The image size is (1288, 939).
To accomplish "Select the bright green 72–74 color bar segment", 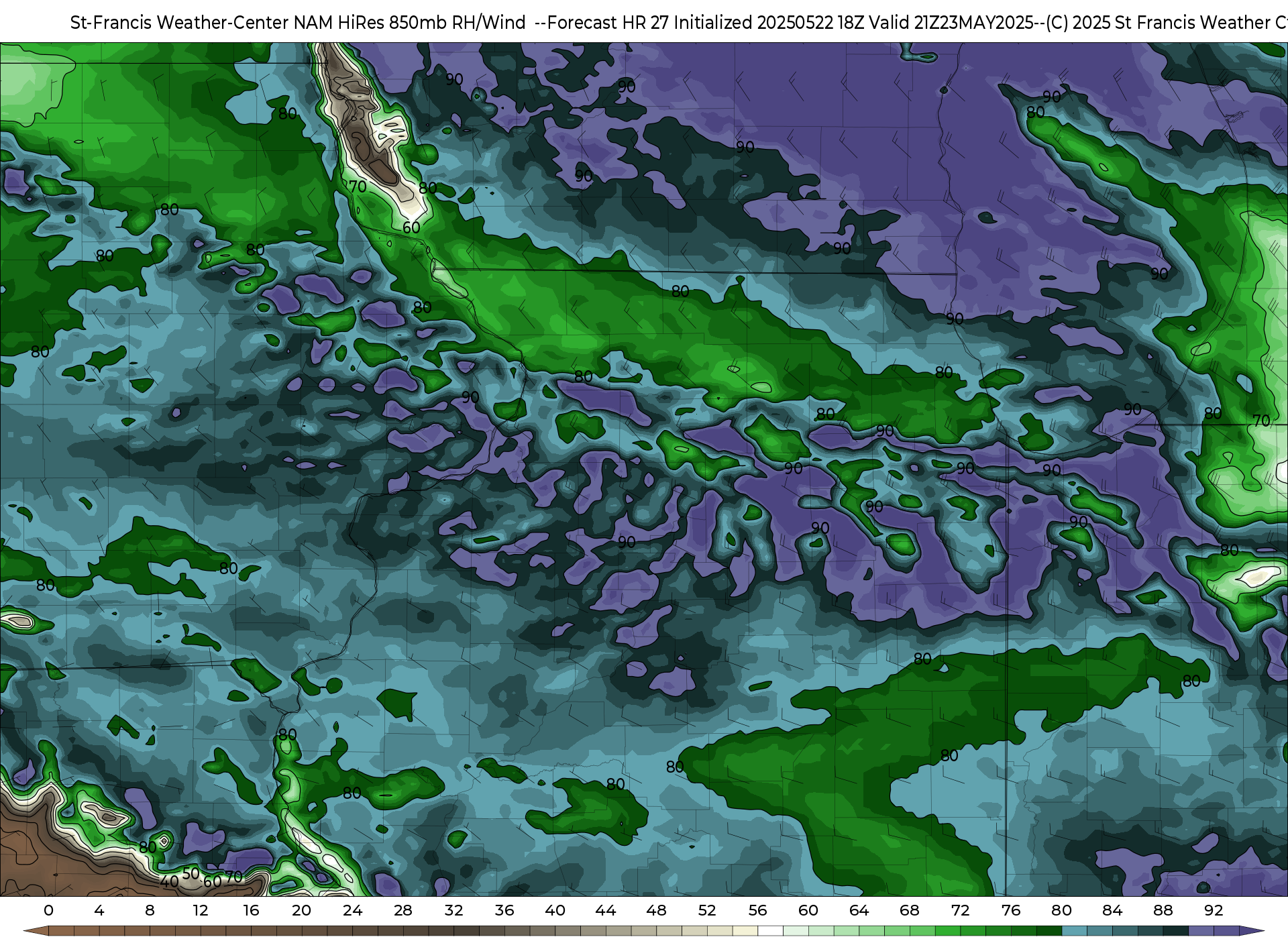I will click(973, 931).
